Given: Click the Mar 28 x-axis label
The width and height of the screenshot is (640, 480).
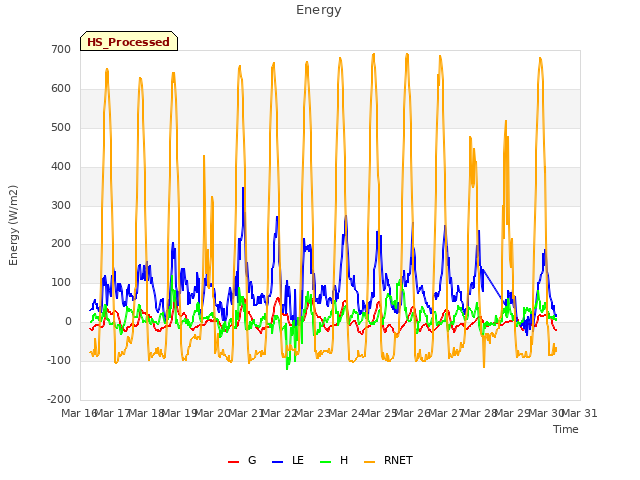Looking at the screenshot, I should click(480, 413).
